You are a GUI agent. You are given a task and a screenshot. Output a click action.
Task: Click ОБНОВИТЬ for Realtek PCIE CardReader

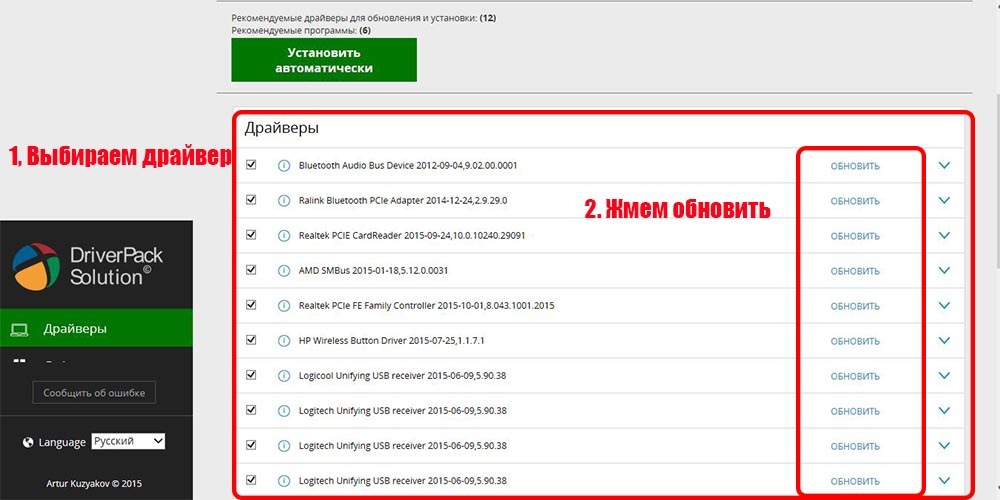coord(855,236)
